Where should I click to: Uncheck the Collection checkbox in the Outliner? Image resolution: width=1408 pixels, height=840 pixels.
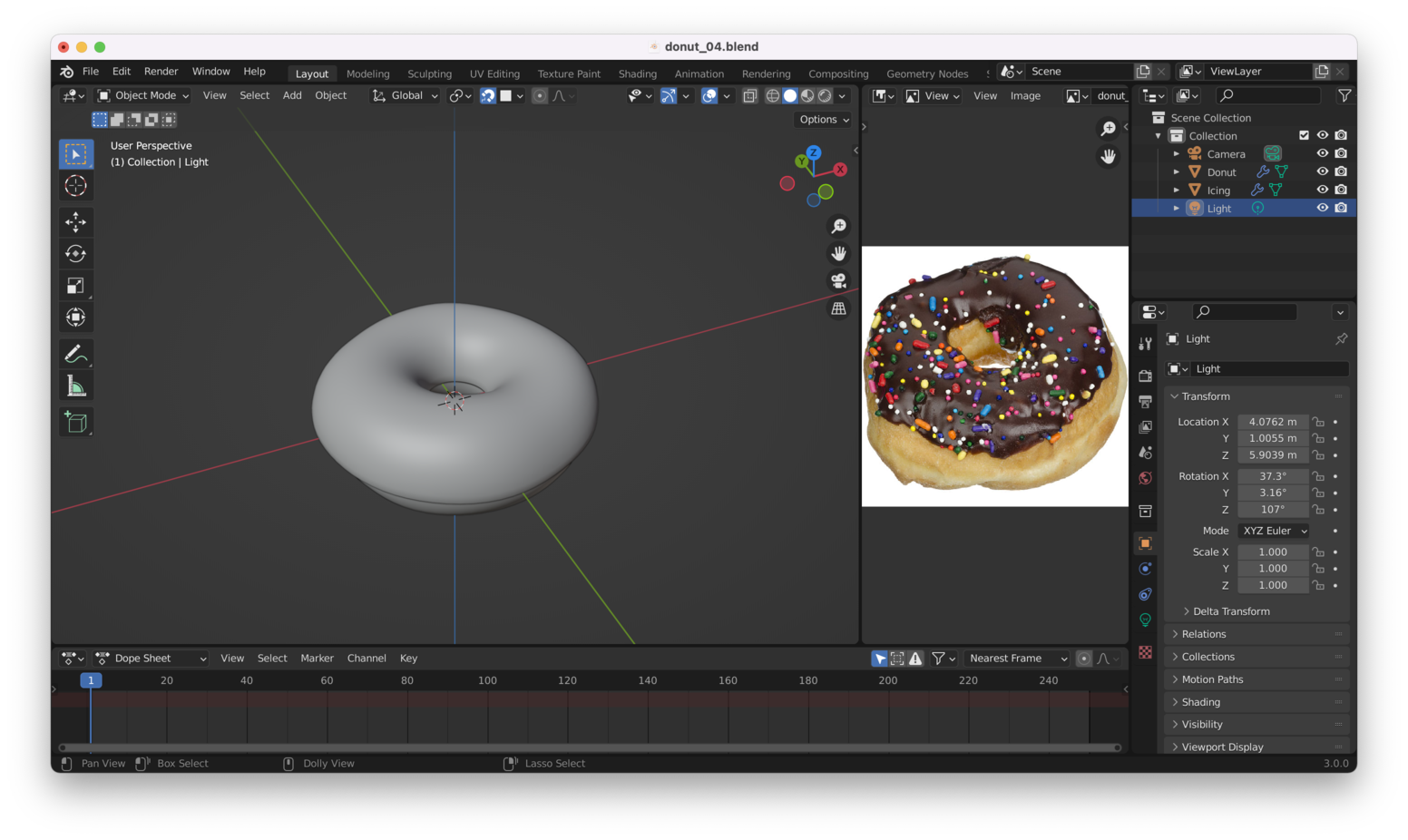1305,134
